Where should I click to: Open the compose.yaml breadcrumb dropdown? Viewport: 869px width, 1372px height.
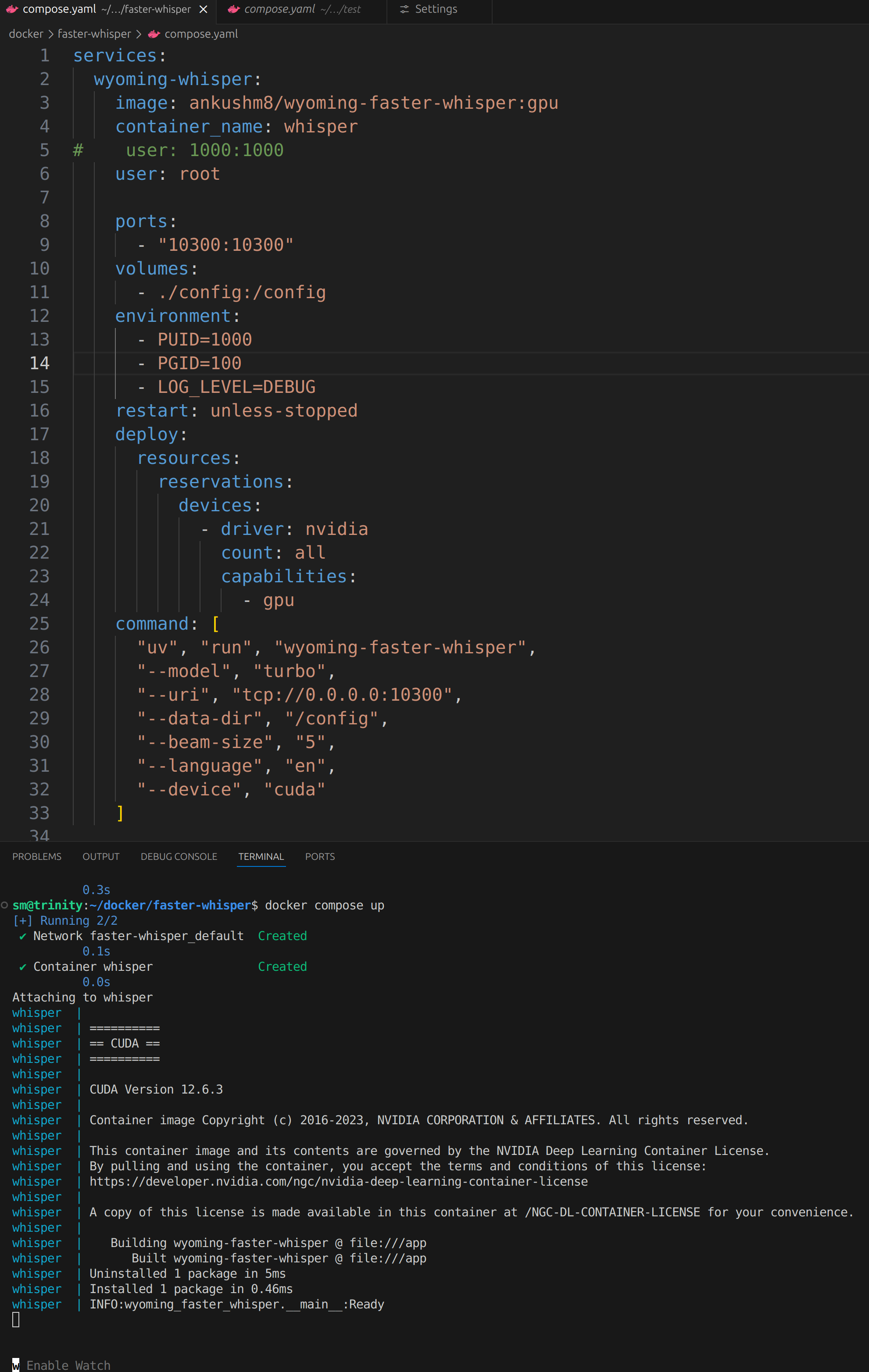point(200,34)
